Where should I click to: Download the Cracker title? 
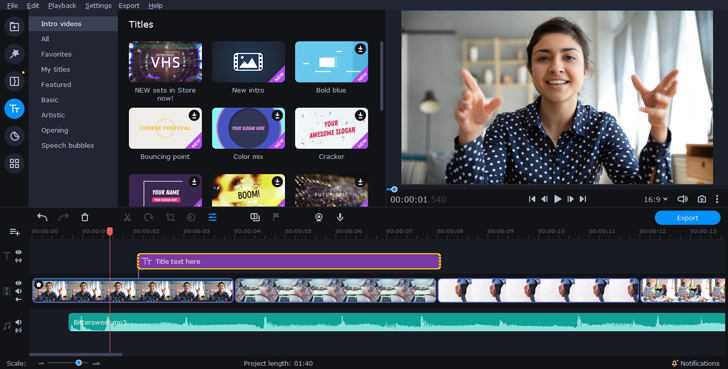click(x=360, y=115)
